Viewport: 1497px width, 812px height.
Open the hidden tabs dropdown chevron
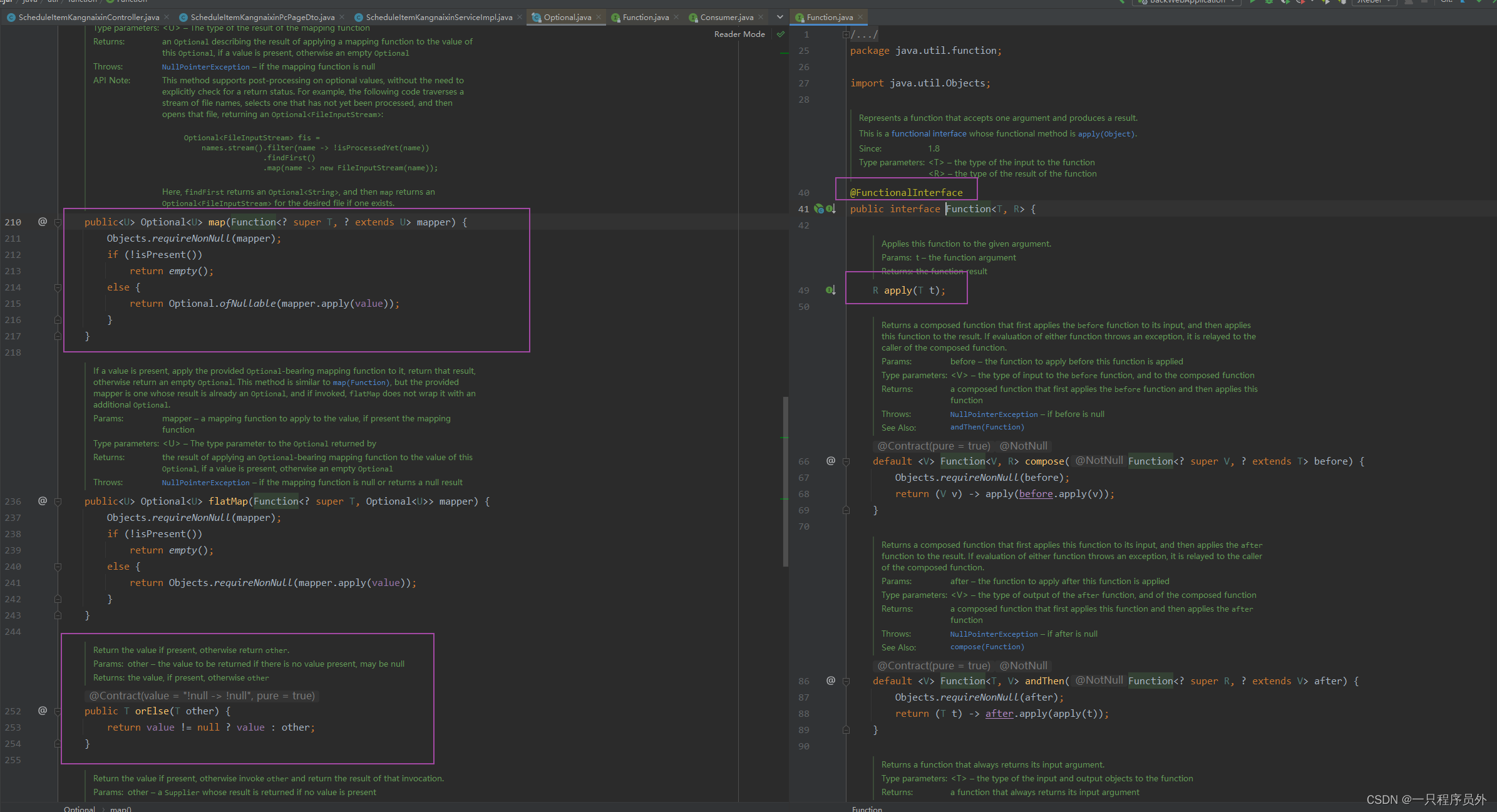coord(779,17)
